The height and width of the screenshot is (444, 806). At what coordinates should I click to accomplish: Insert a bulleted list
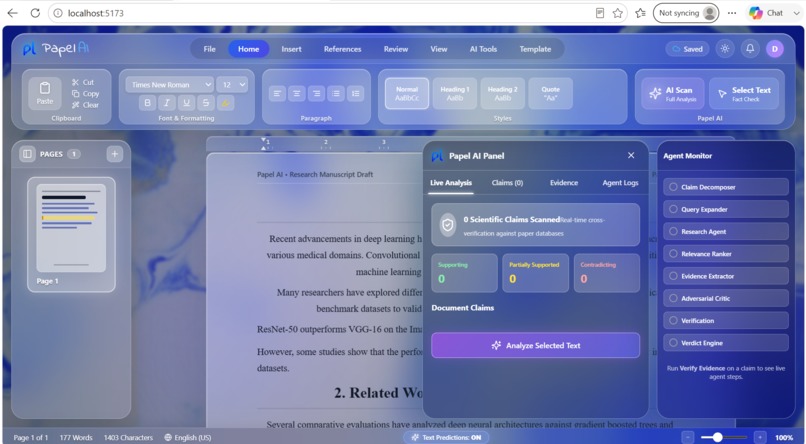(336, 94)
